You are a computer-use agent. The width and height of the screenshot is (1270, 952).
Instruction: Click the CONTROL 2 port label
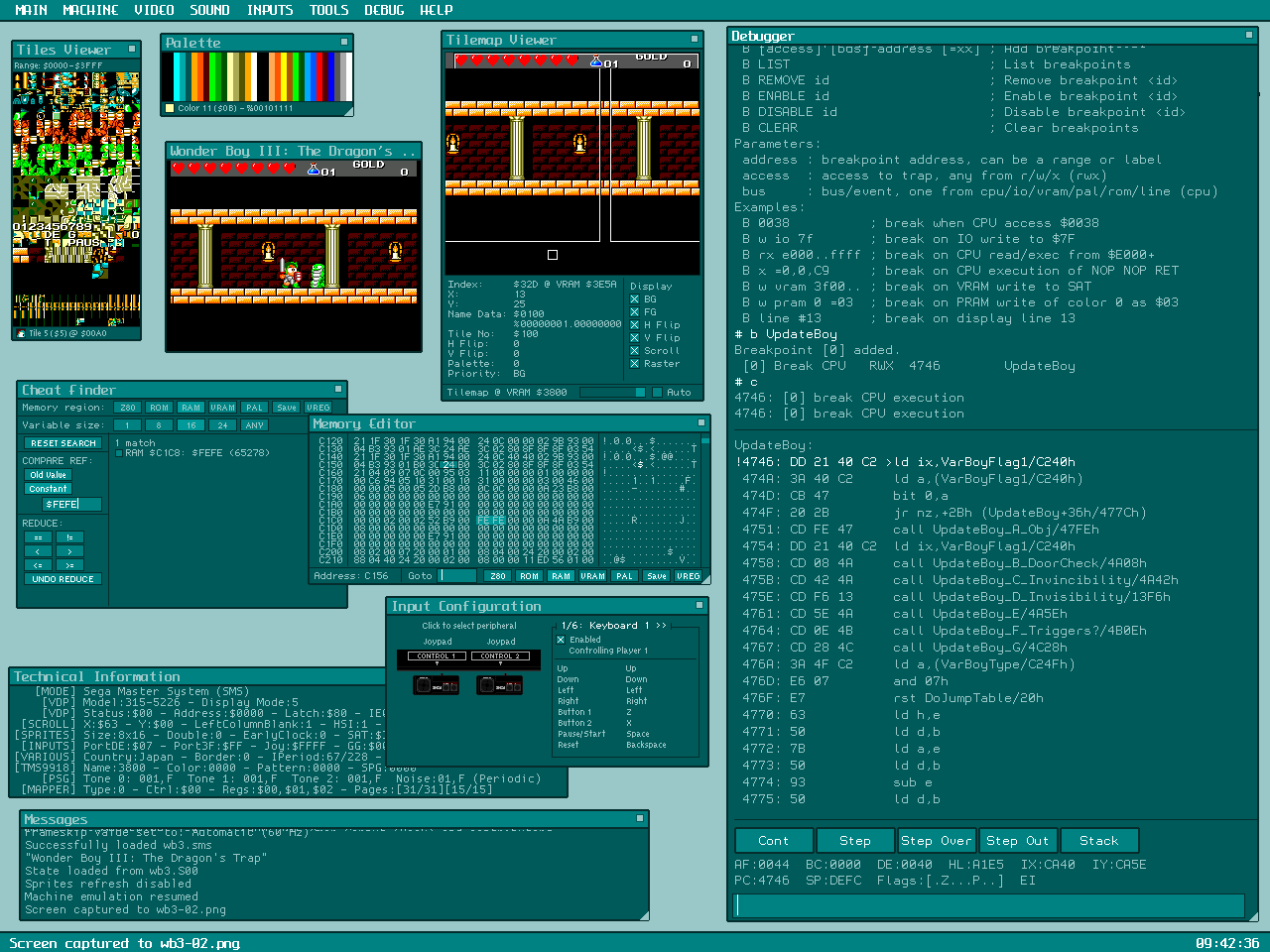pos(500,656)
